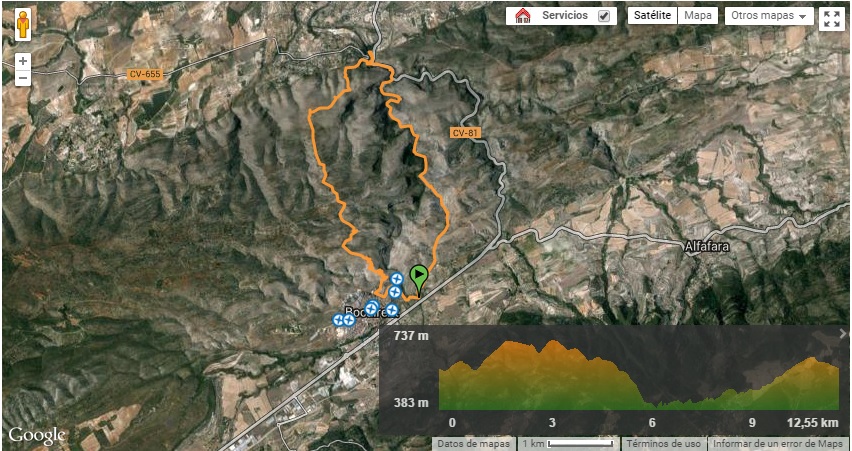
Task: Switch to Satélite view
Action: tap(653, 16)
